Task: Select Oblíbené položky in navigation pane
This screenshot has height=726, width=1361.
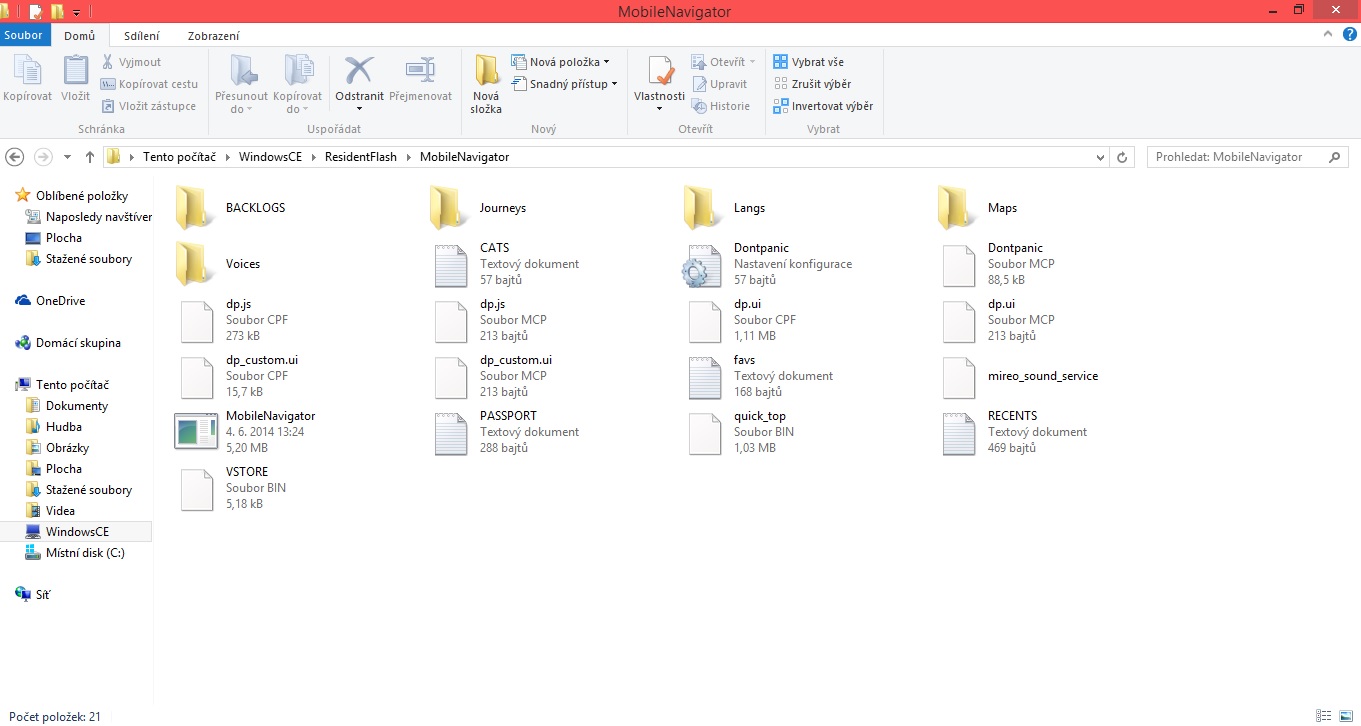Action: tap(72, 196)
